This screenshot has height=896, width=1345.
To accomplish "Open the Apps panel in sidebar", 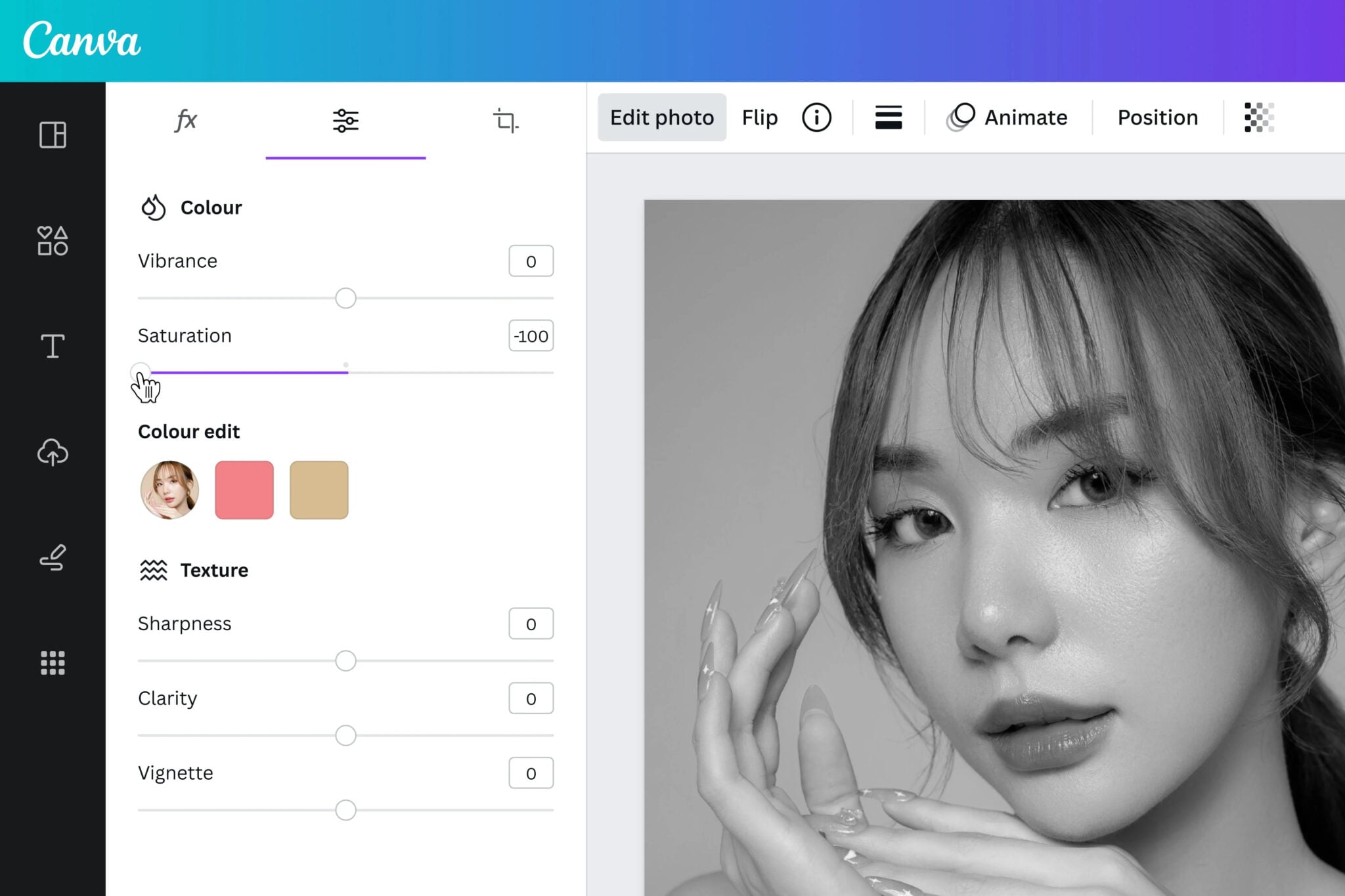I will (53, 663).
